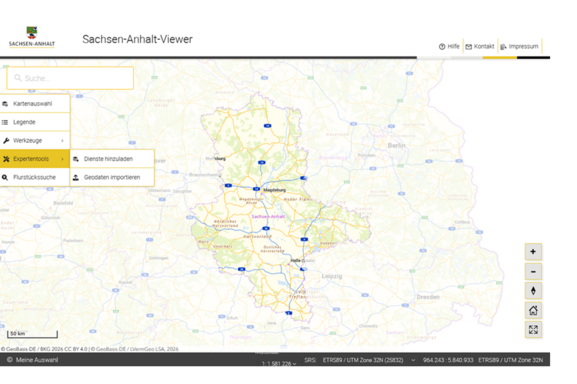Open the Impressum link
The width and height of the screenshot is (577, 384).
pos(519,46)
